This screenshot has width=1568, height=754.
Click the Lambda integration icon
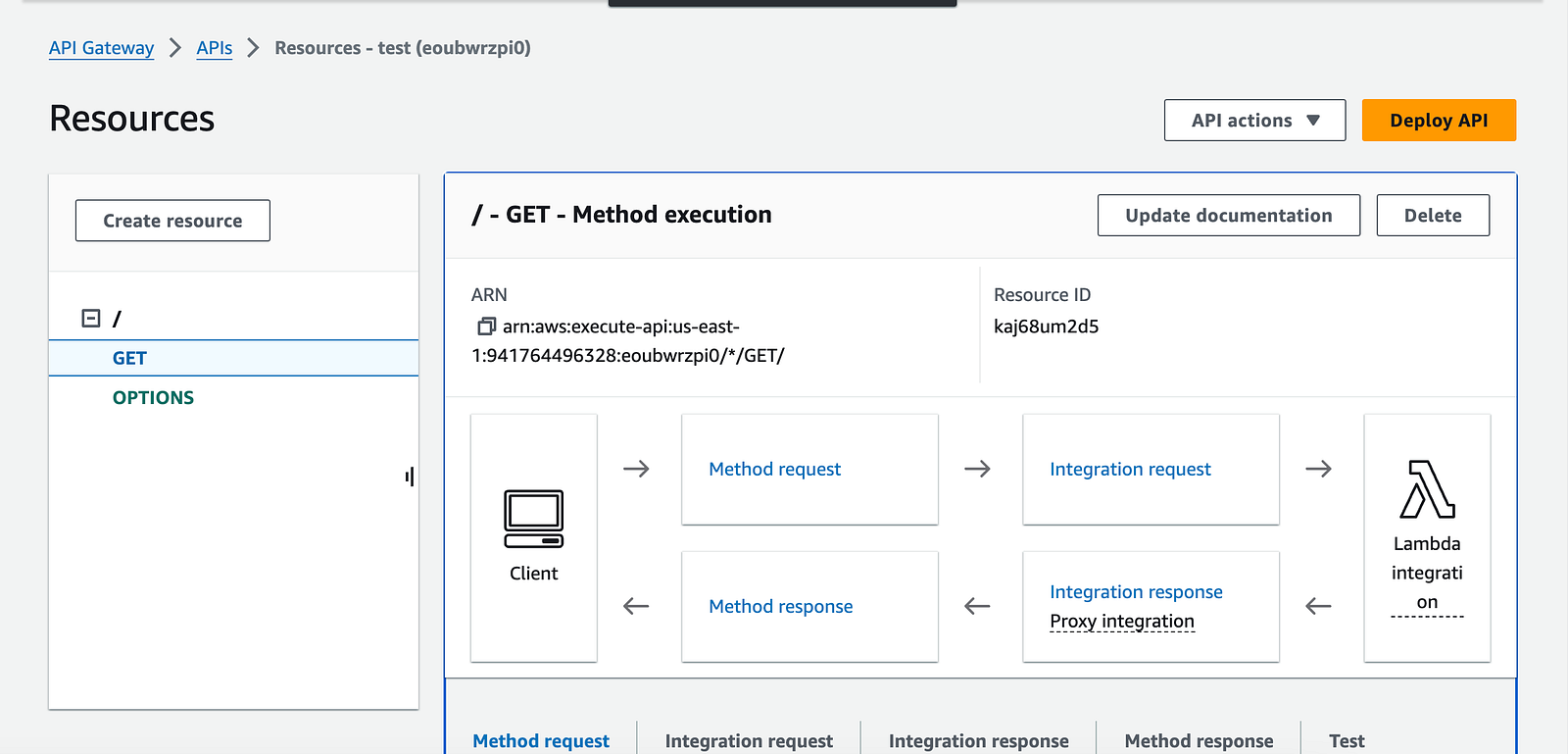tap(1427, 489)
